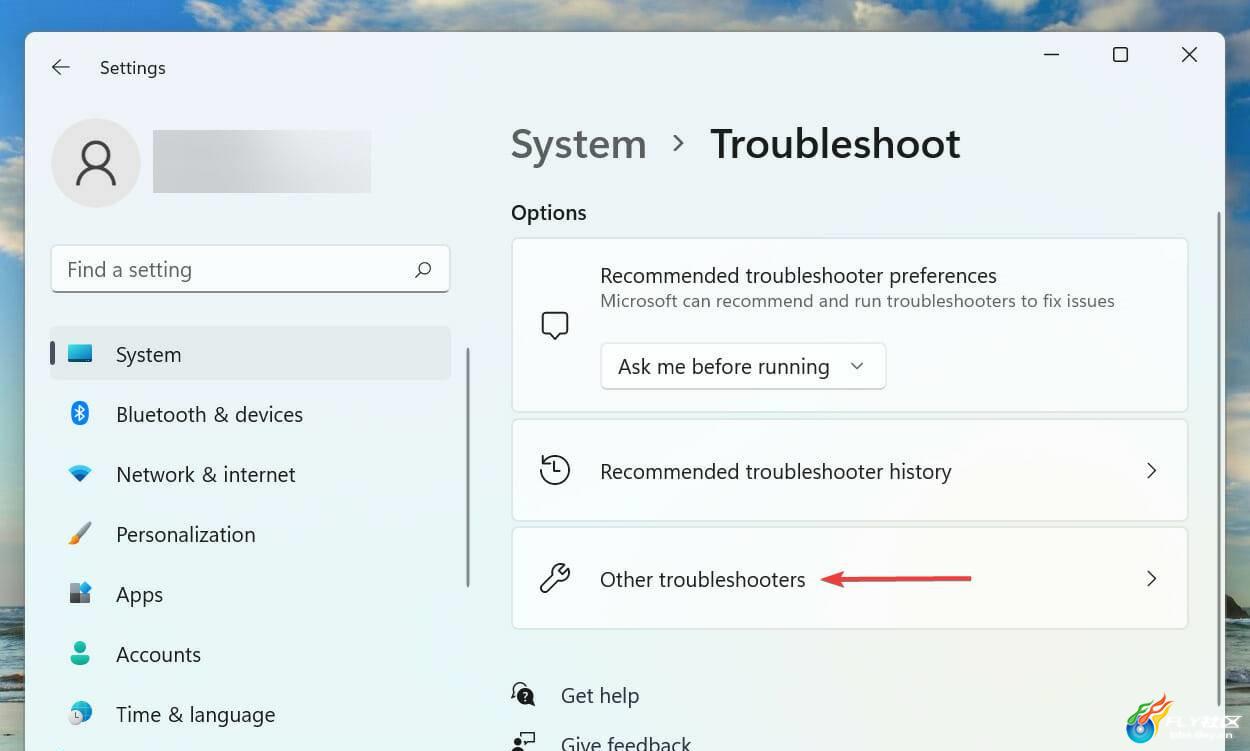Click the search magnifier icon
The width and height of the screenshot is (1250, 751).
click(x=423, y=269)
